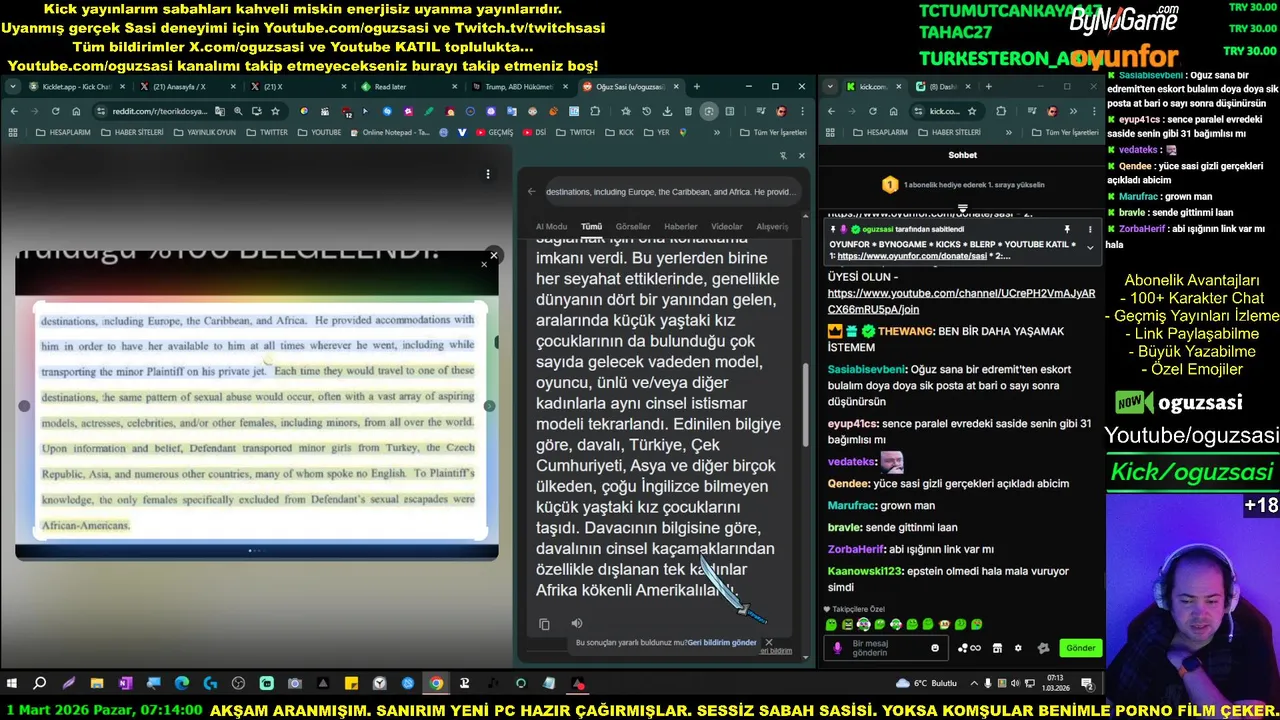
Task: Open new tab in left browser
Action: (697, 86)
